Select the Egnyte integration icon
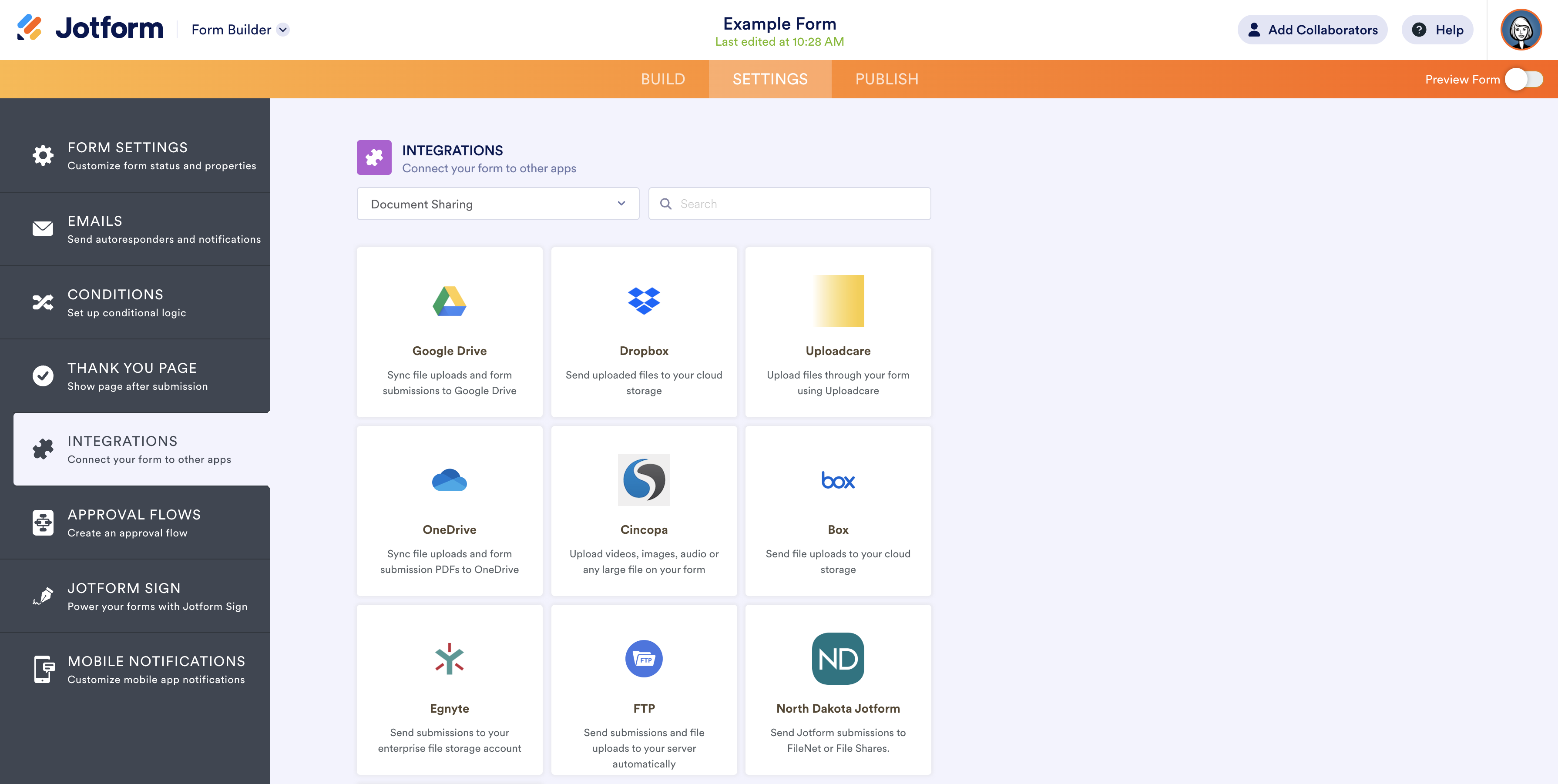The image size is (1558, 784). point(450,659)
